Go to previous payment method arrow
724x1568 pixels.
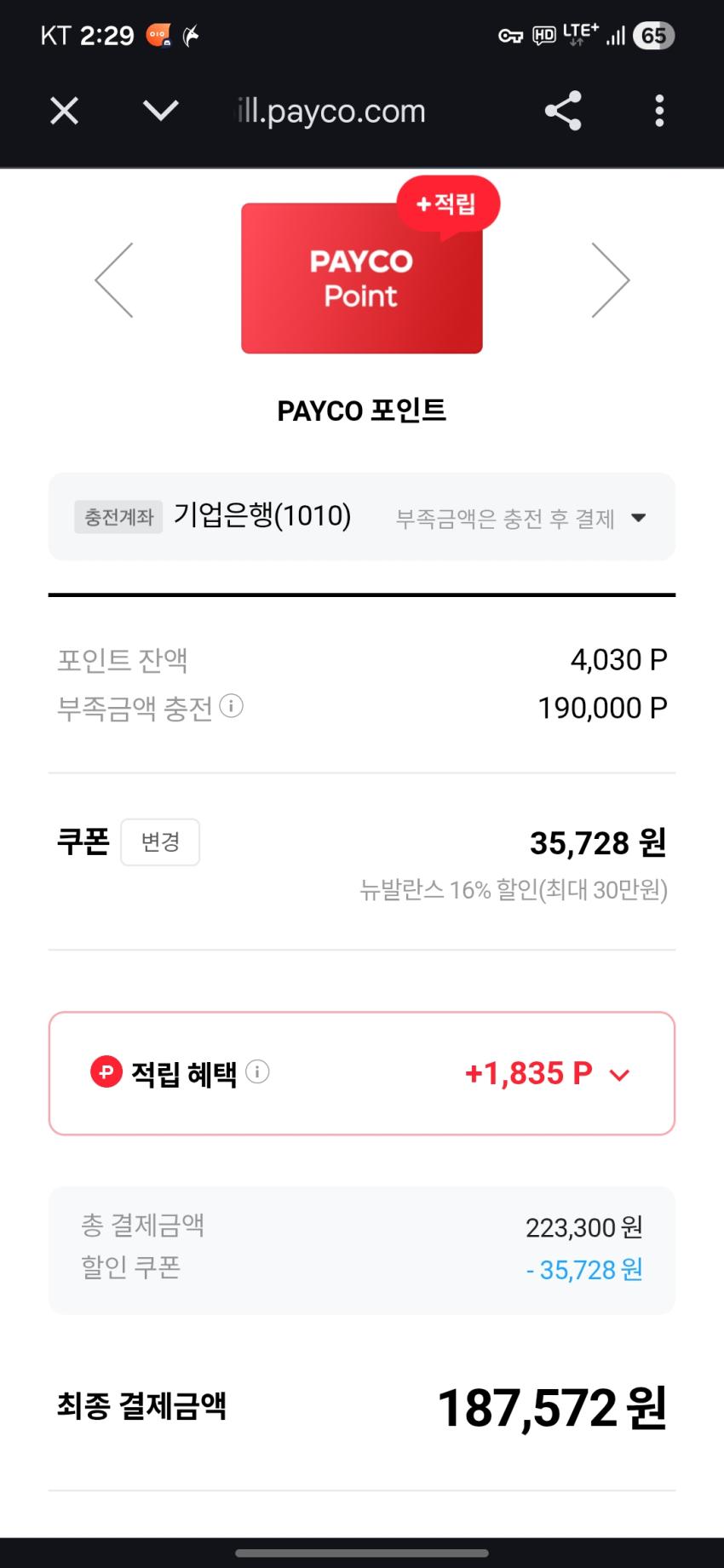[x=114, y=280]
